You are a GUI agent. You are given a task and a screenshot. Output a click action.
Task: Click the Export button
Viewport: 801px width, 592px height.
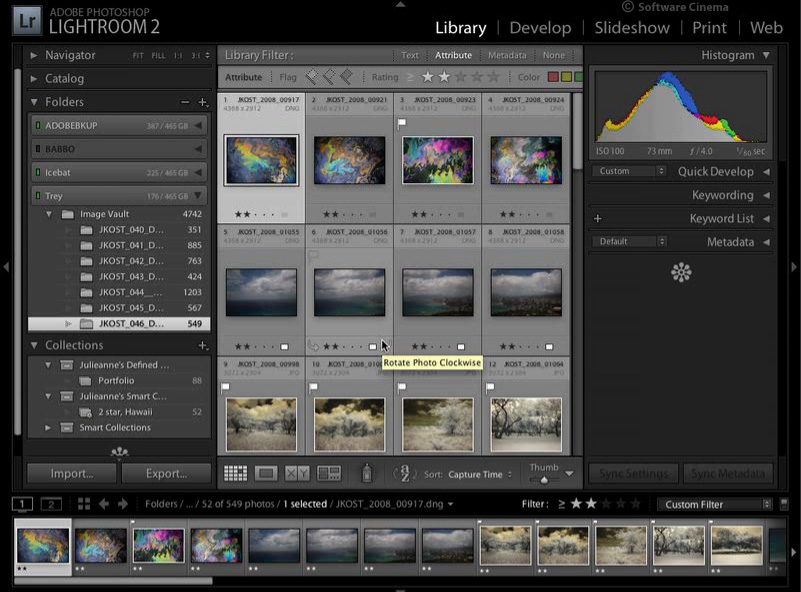166,473
